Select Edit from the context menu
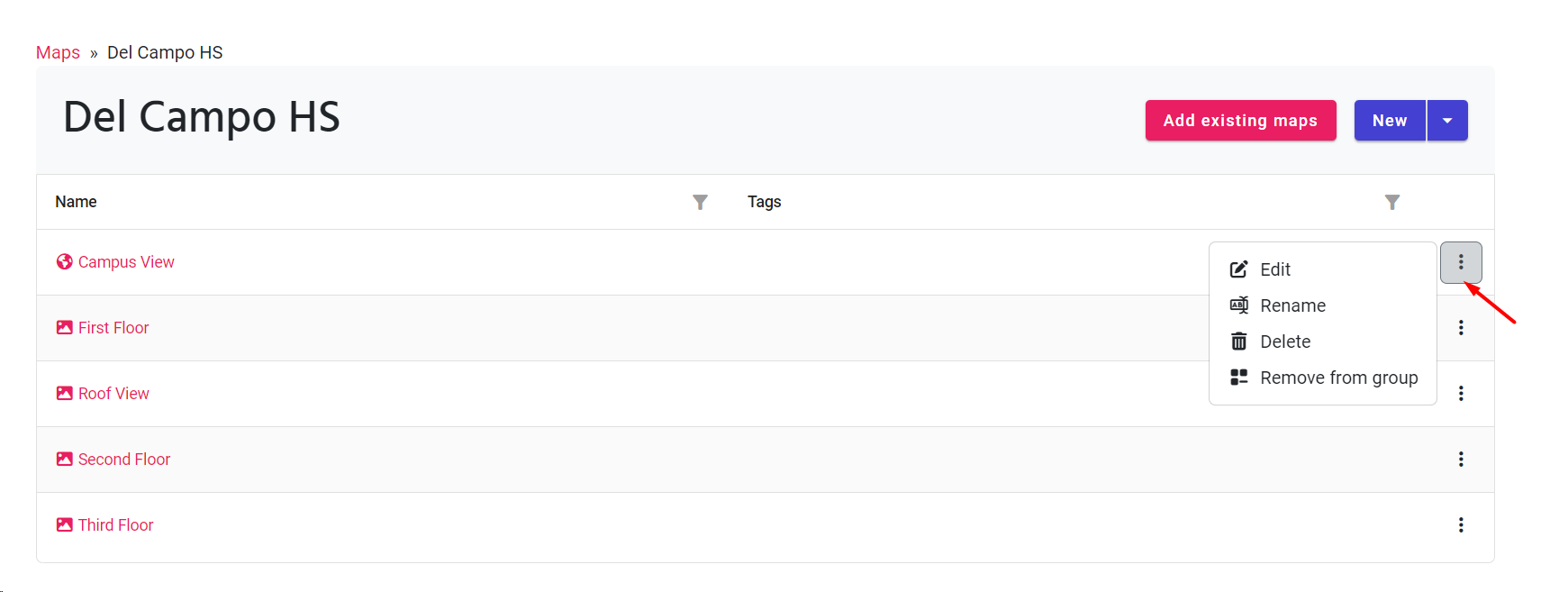1568x592 pixels. click(x=1274, y=269)
